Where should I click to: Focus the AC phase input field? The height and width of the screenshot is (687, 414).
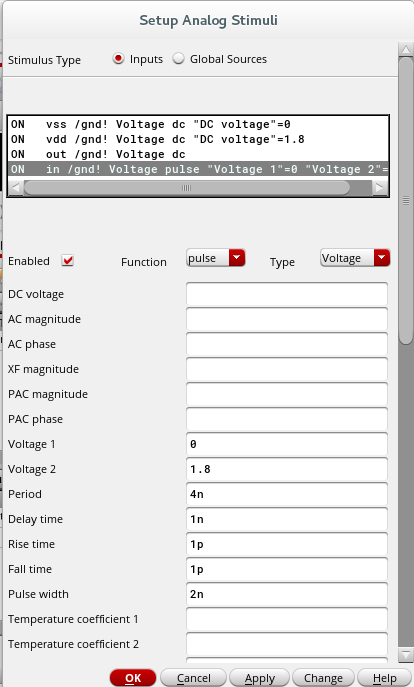(x=287, y=344)
